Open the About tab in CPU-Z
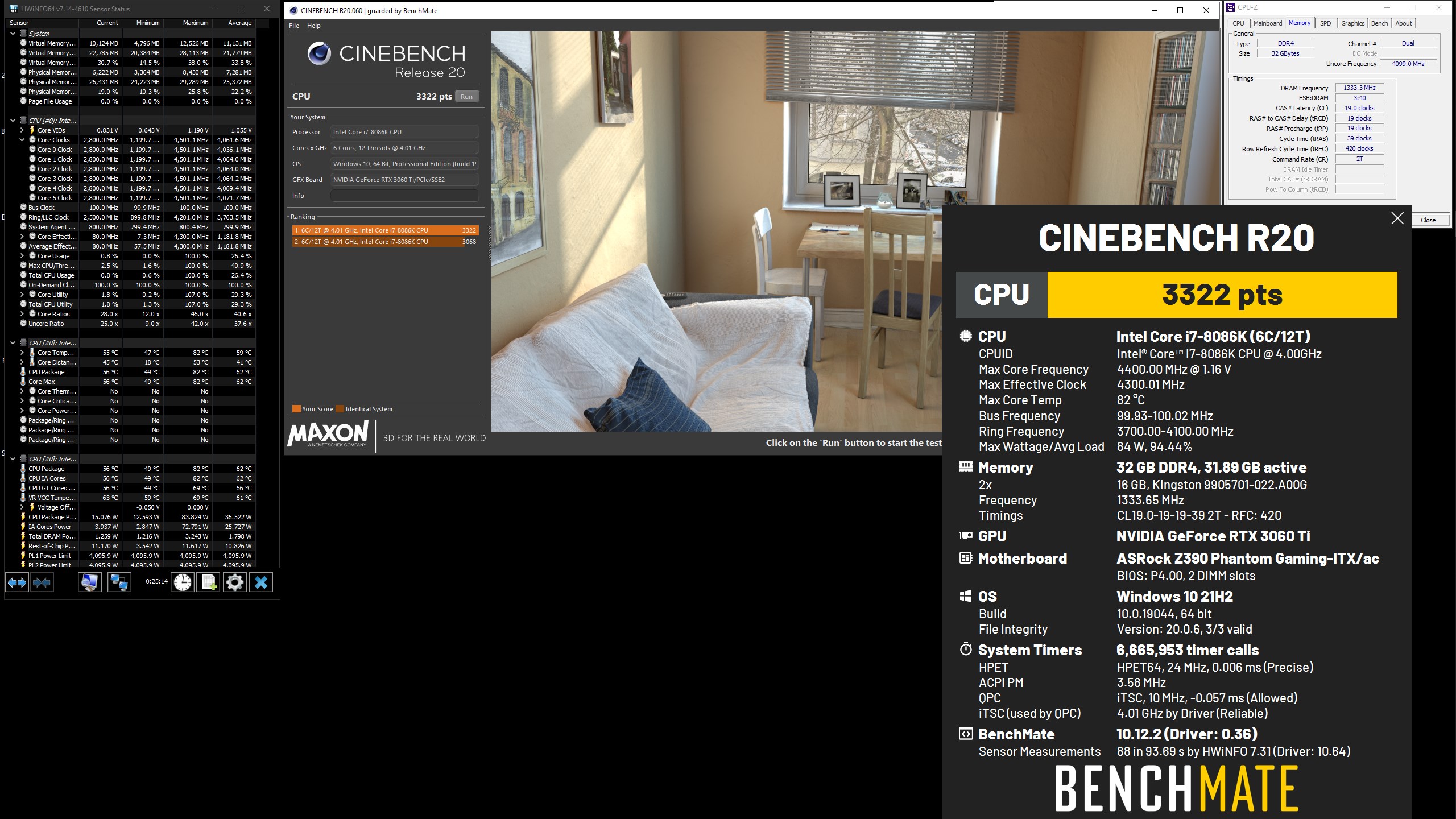Screen dimensions: 1456x819 pos(1404,23)
